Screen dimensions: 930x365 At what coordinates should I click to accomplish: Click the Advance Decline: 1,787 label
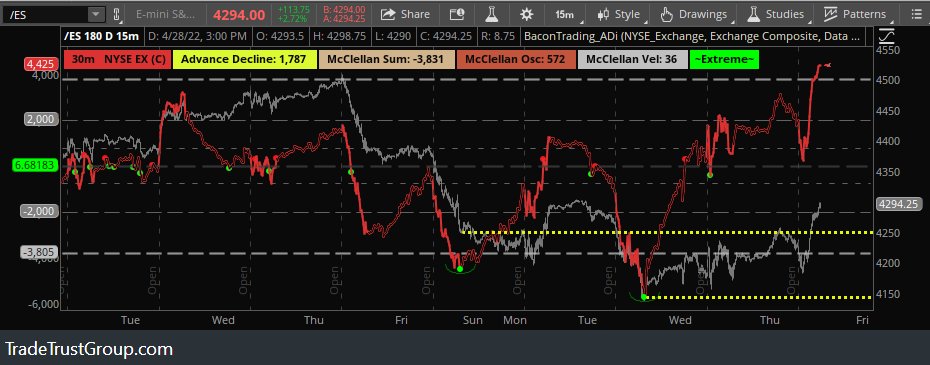[x=245, y=59]
